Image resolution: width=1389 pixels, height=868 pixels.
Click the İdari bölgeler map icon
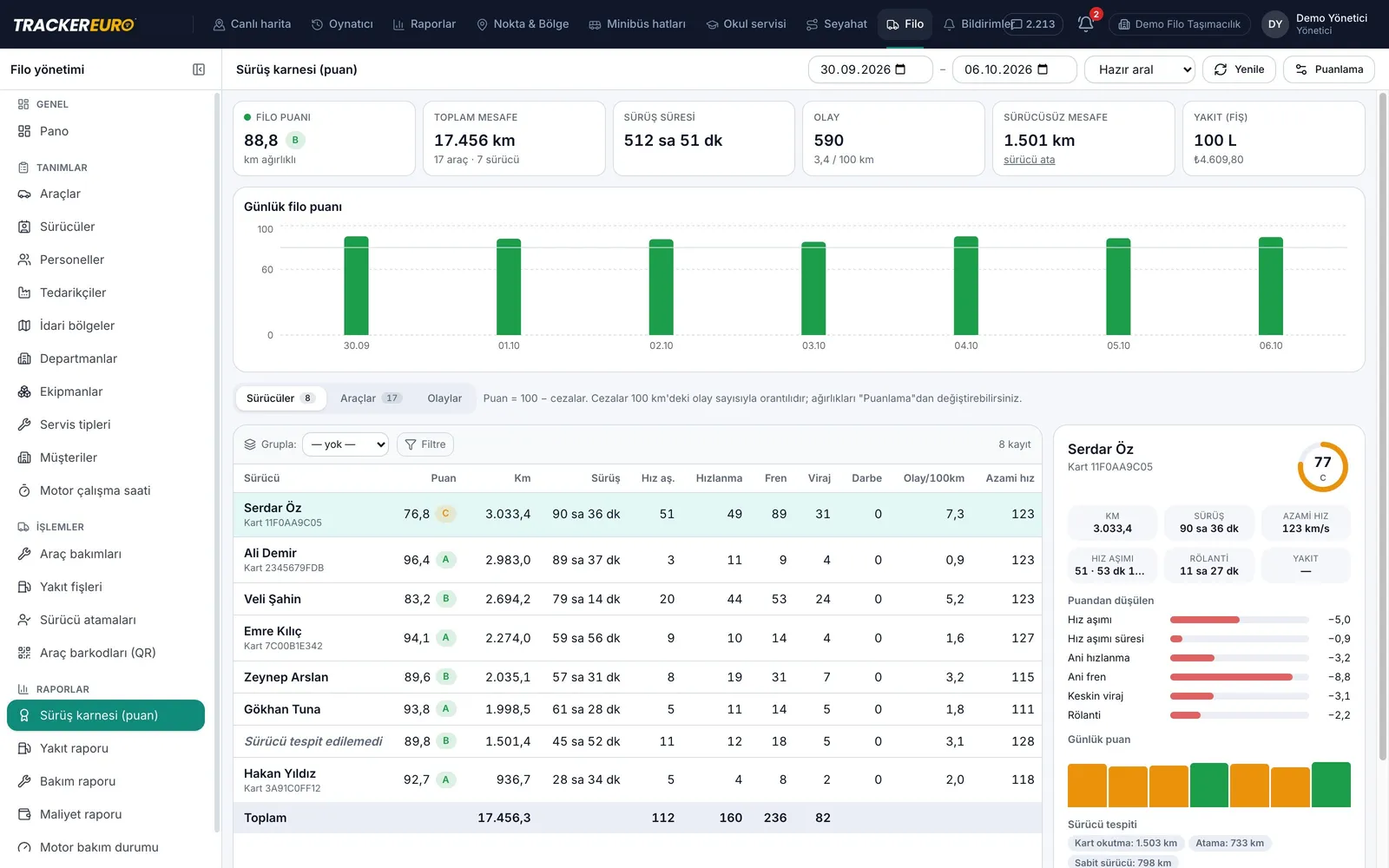pos(24,325)
